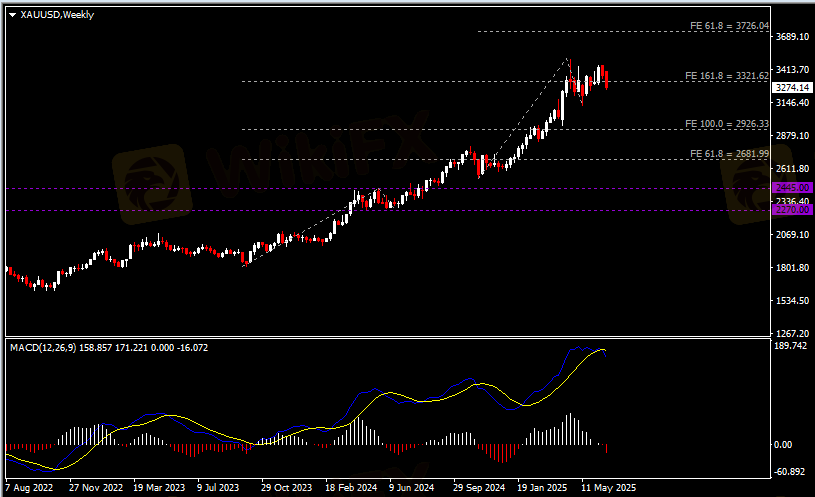Click the MACD zero level 0.00 label
Image resolution: width=815 pixels, height=497 pixels.
click(782, 445)
